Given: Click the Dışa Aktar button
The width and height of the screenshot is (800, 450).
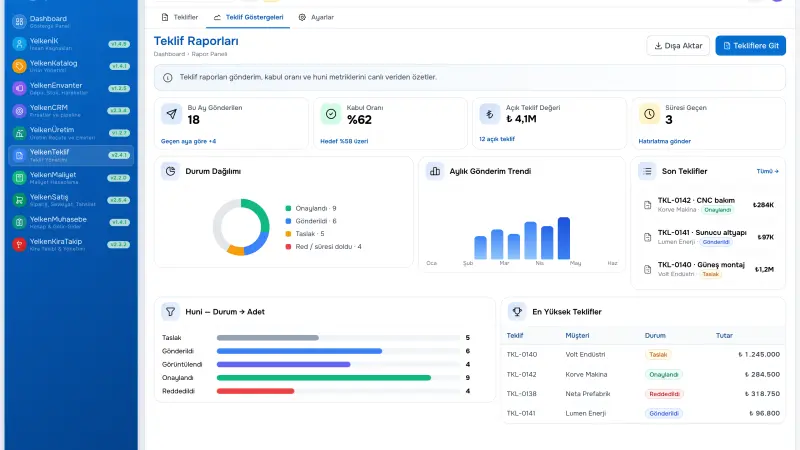Looking at the screenshot, I should (x=678, y=45).
